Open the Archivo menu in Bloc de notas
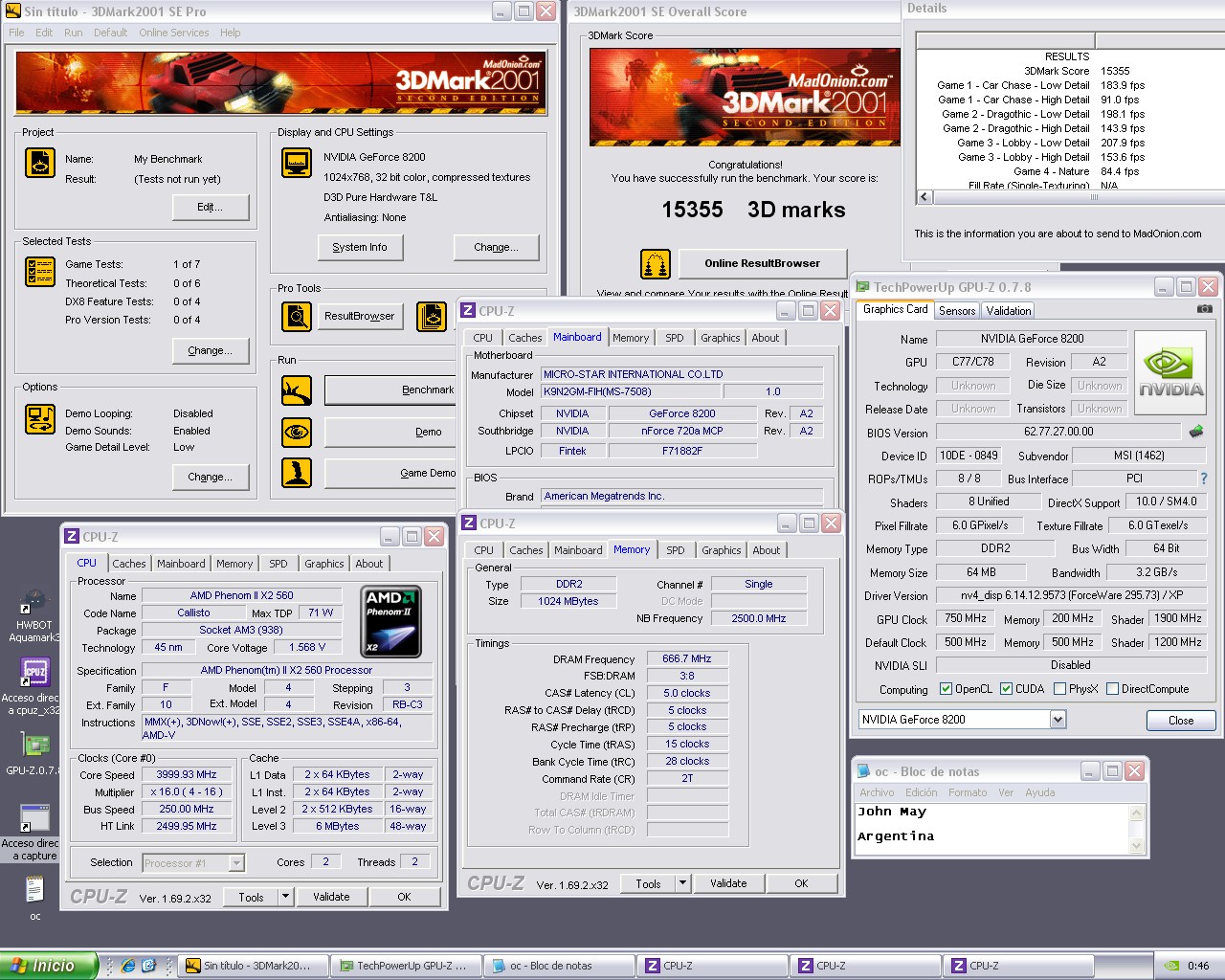The width and height of the screenshot is (1225, 980). (877, 792)
